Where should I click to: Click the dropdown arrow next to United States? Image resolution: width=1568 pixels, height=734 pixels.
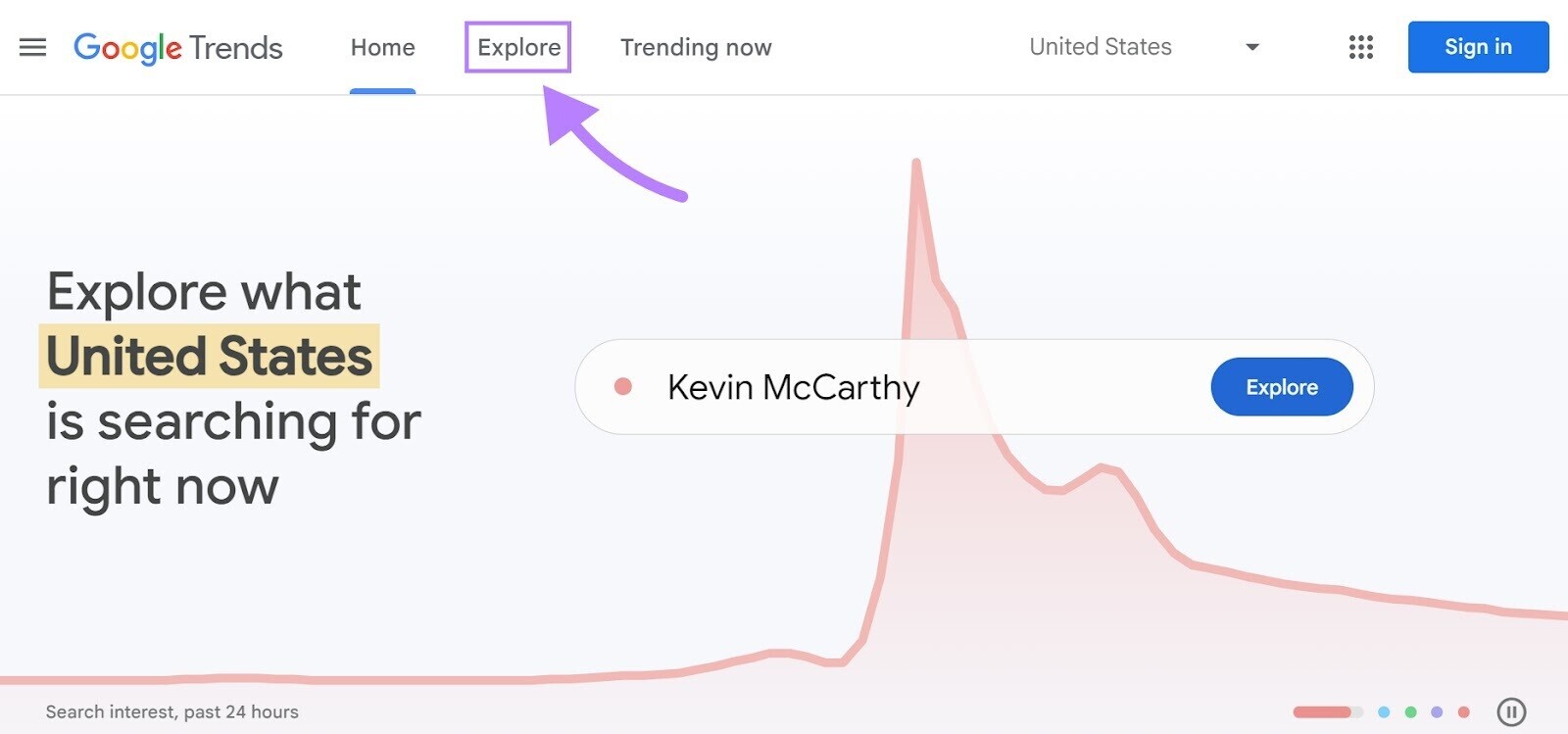click(1252, 47)
